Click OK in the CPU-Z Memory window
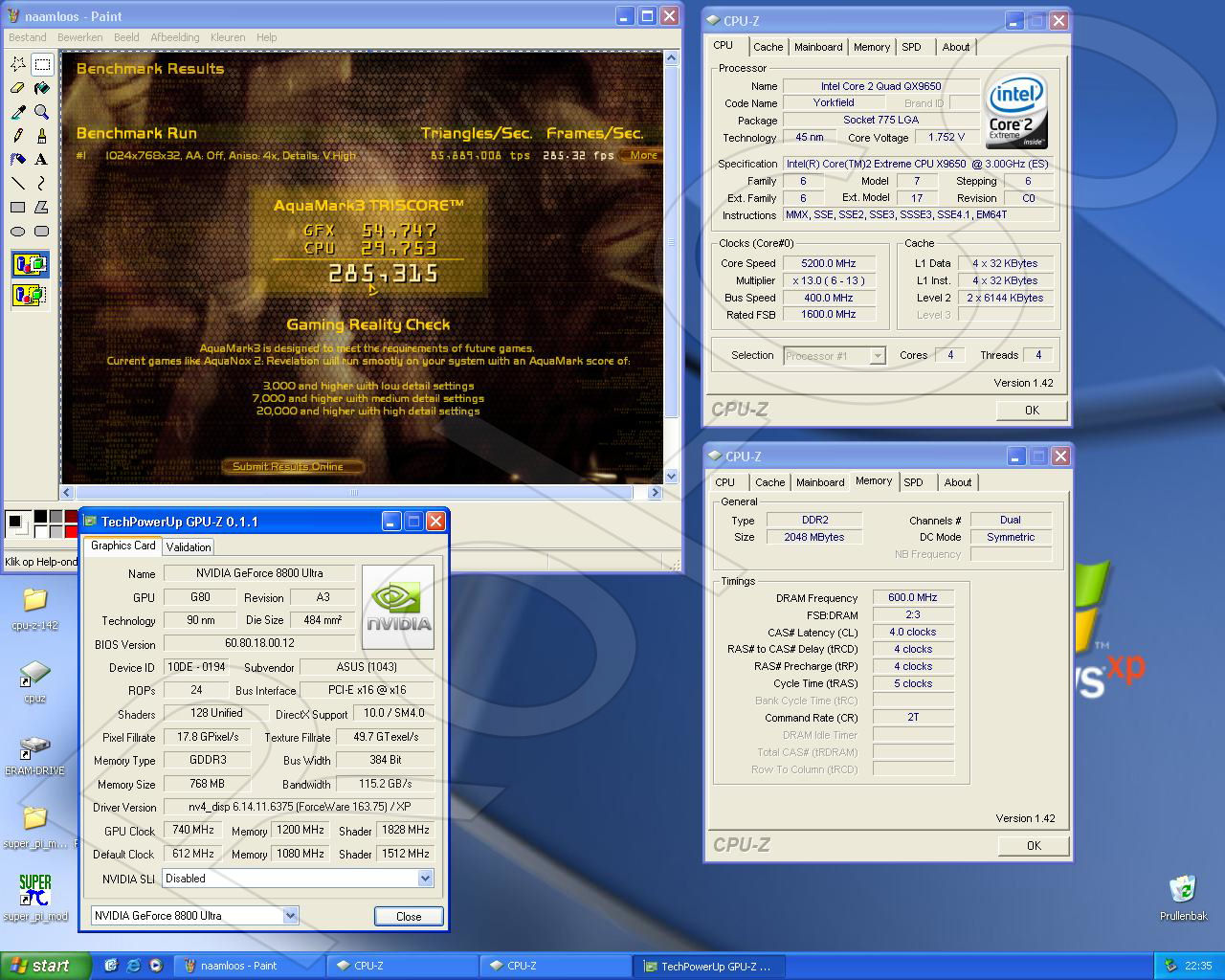 1034,845
